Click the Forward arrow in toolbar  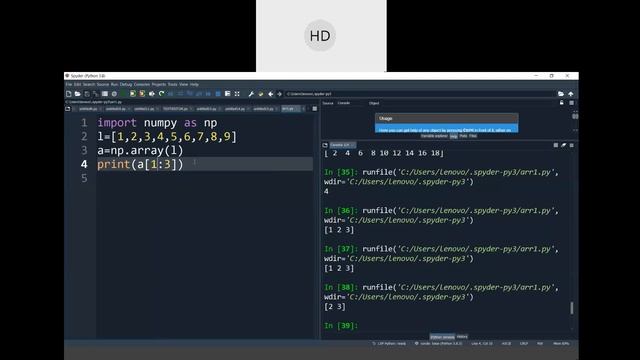click(x=280, y=94)
